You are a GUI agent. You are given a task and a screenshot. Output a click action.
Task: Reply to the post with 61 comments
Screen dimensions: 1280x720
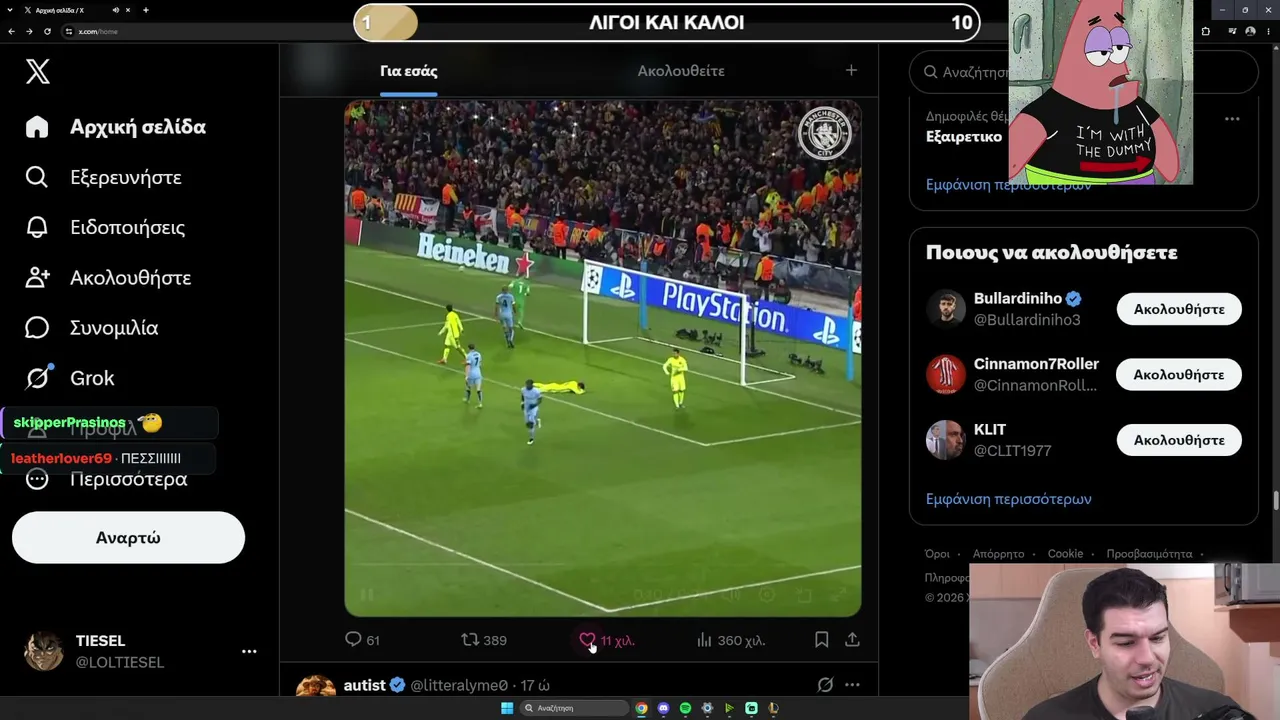362,640
